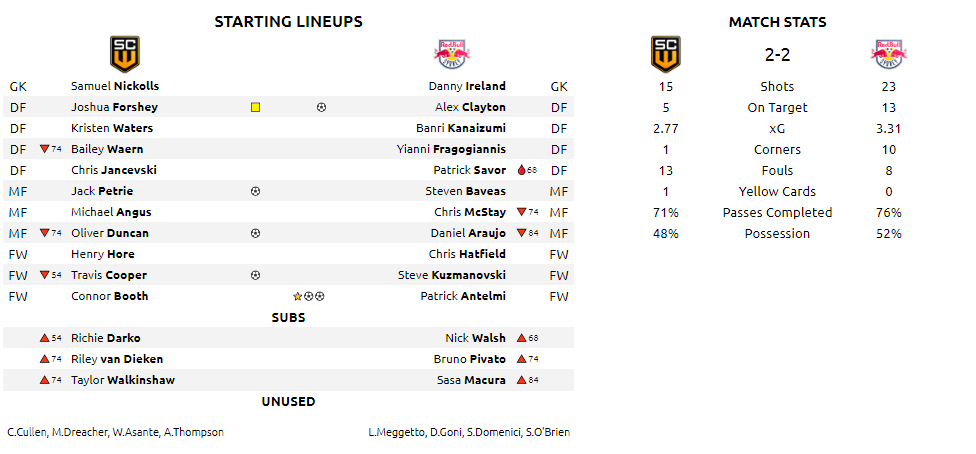Image resolution: width=976 pixels, height=454 pixels.
Task: Click Sasa Macura's substituted-on arrow
Action: [522, 381]
